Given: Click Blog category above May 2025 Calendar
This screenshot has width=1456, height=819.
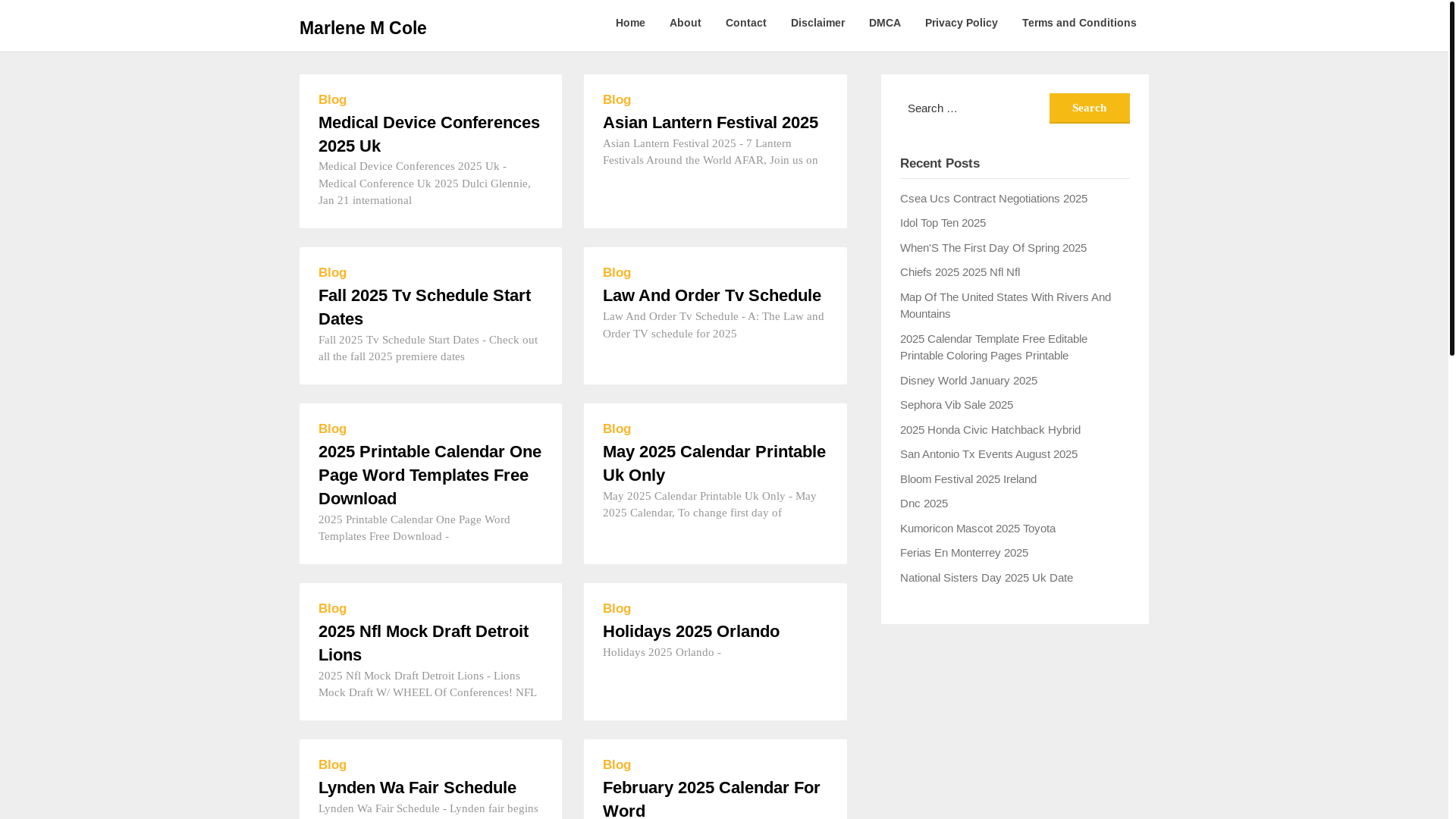Looking at the screenshot, I should [617, 428].
